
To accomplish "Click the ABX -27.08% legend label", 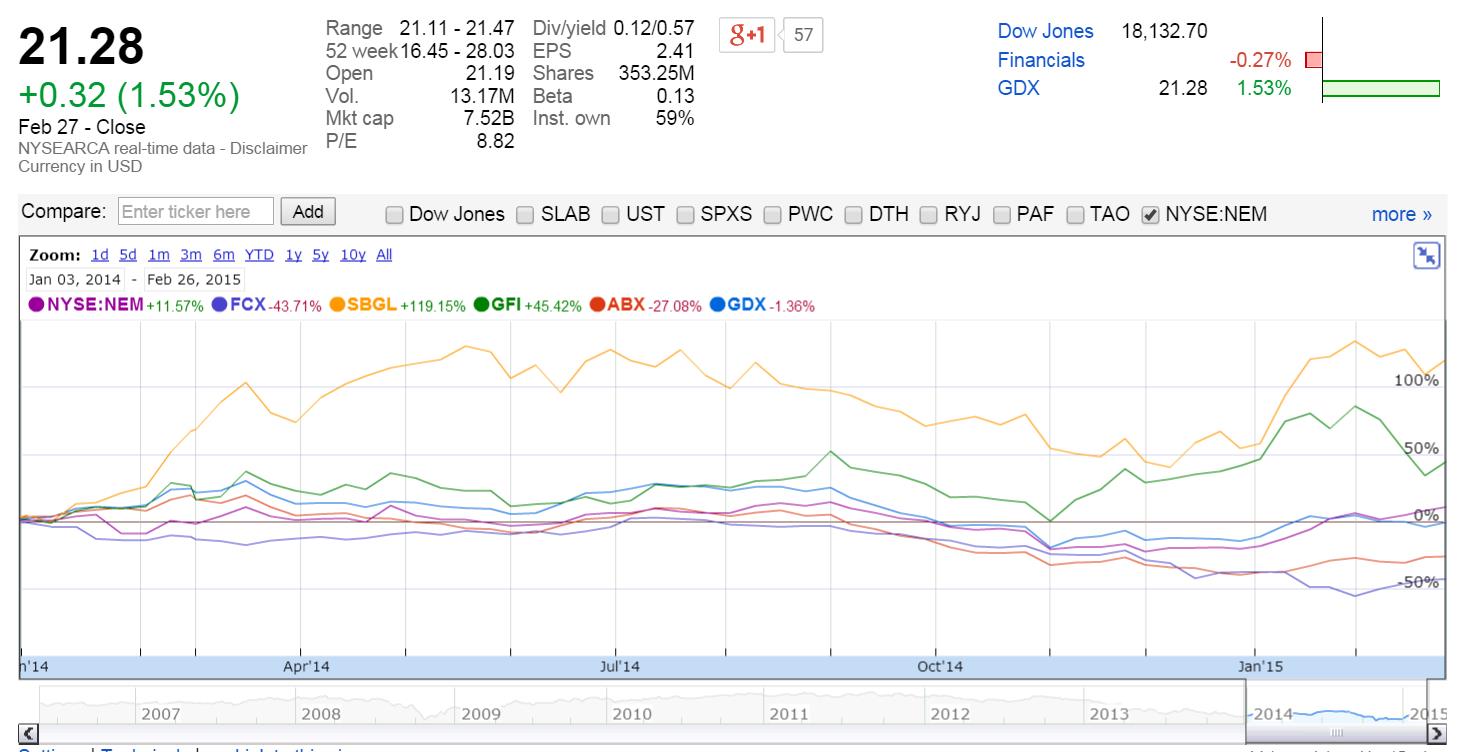I will (x=655, y=306).
